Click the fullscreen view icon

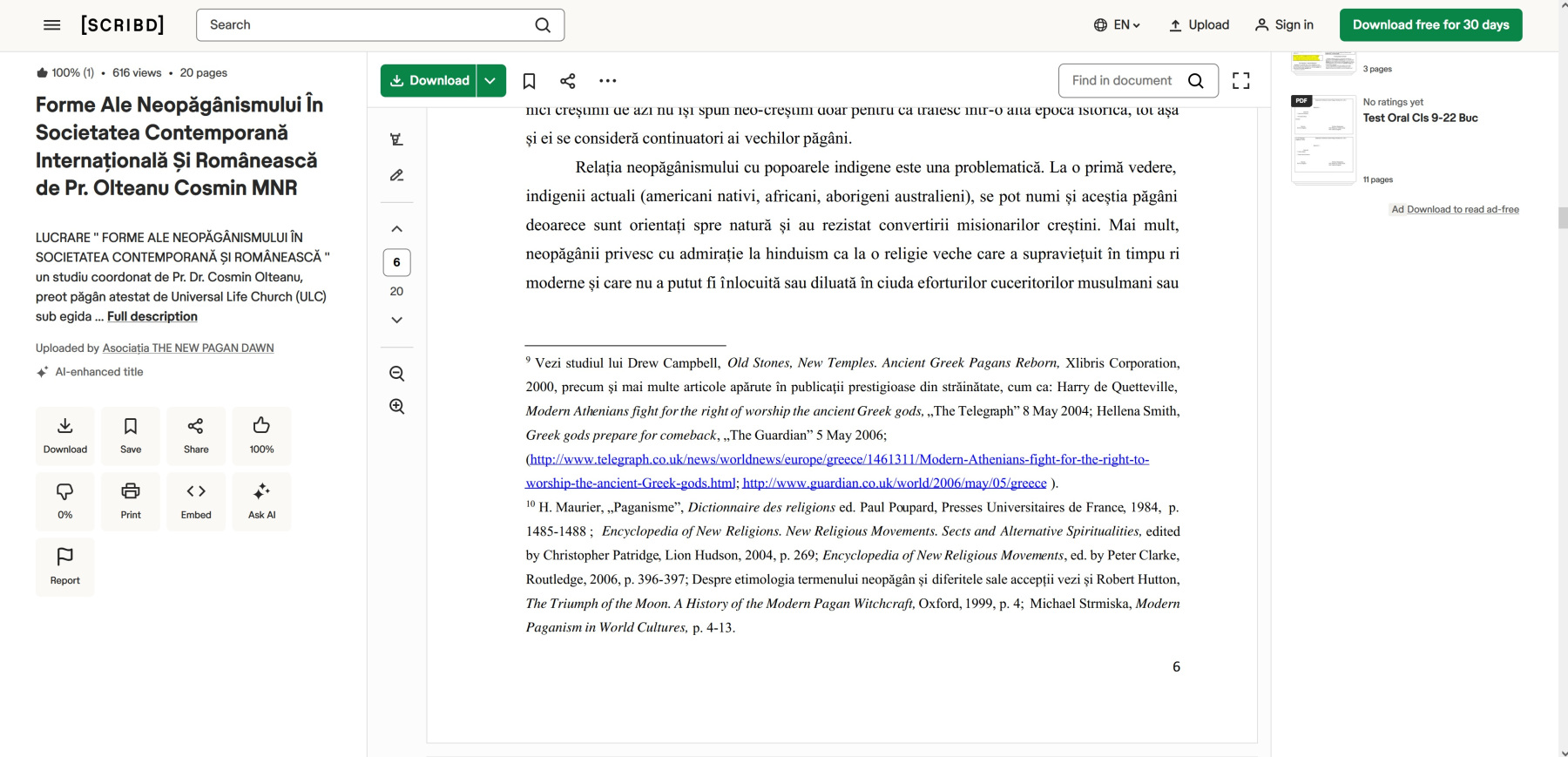click(1240, 81)
